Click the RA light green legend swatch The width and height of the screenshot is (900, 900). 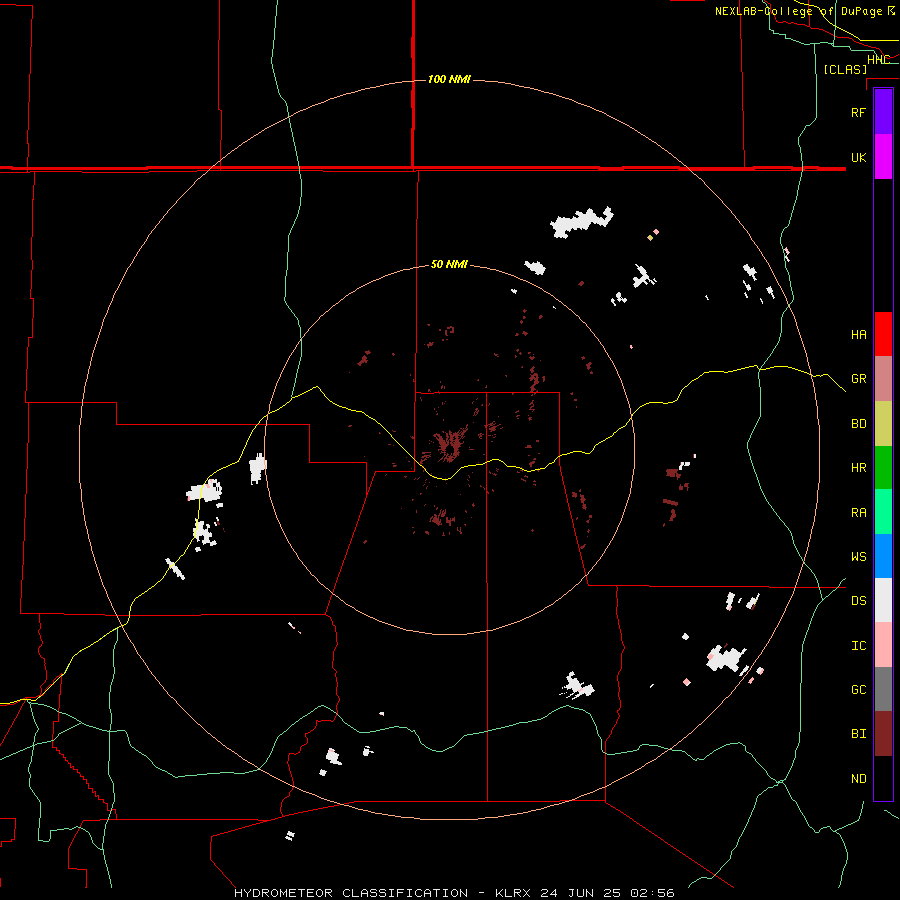pos(883,512)
